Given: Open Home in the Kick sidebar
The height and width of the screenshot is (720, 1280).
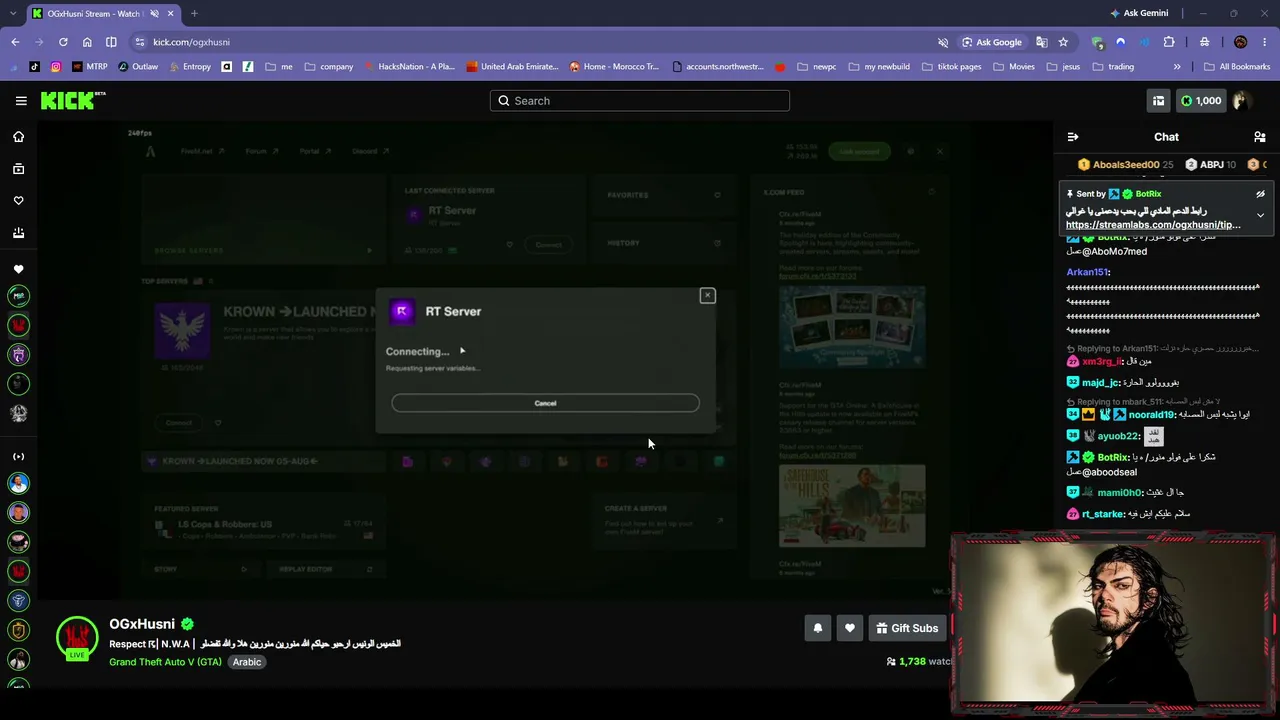Looking at the screenshot, I should pyautogui.click(x=18, y=137).
